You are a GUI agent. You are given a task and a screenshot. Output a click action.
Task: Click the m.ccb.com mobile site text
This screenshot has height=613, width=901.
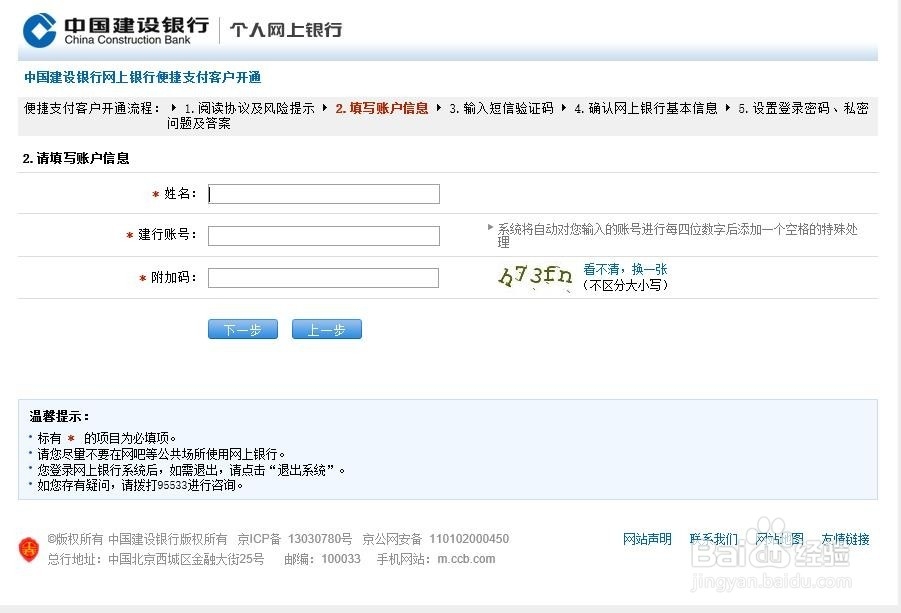tap(466, 558)
